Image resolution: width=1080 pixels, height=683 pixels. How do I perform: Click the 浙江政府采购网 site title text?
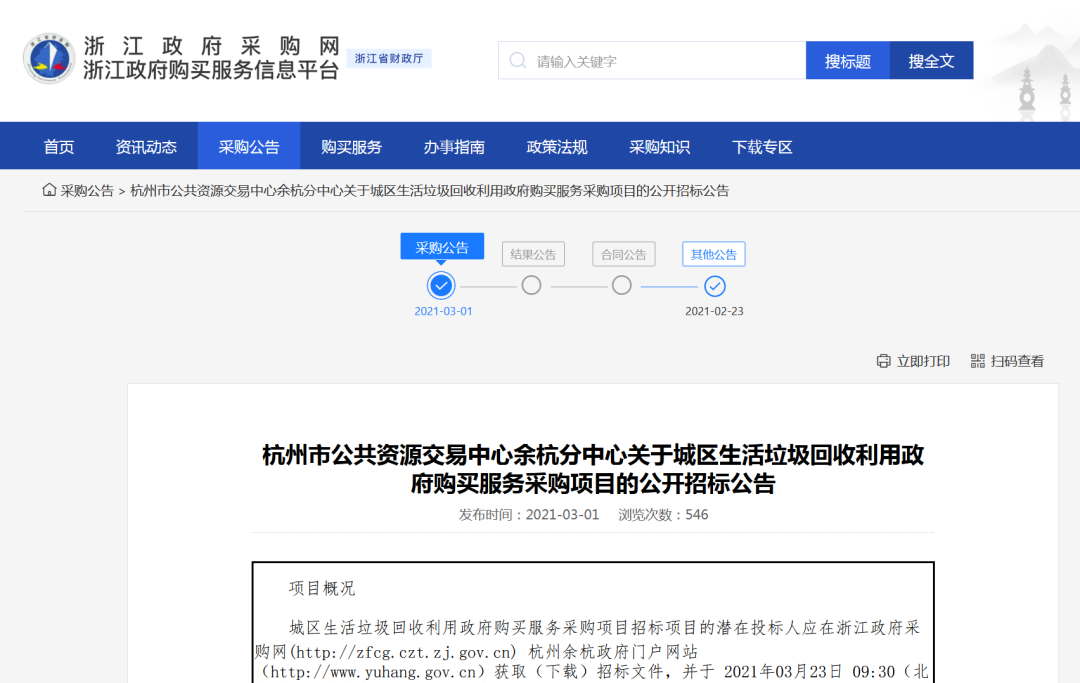tap(212, 46)
